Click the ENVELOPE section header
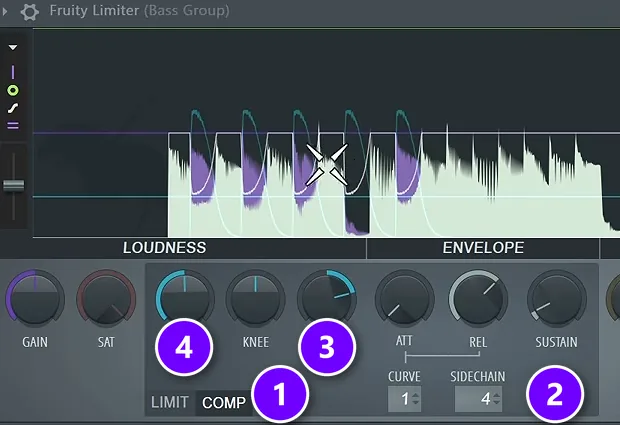620x425 pixels. tap(483, 248)
